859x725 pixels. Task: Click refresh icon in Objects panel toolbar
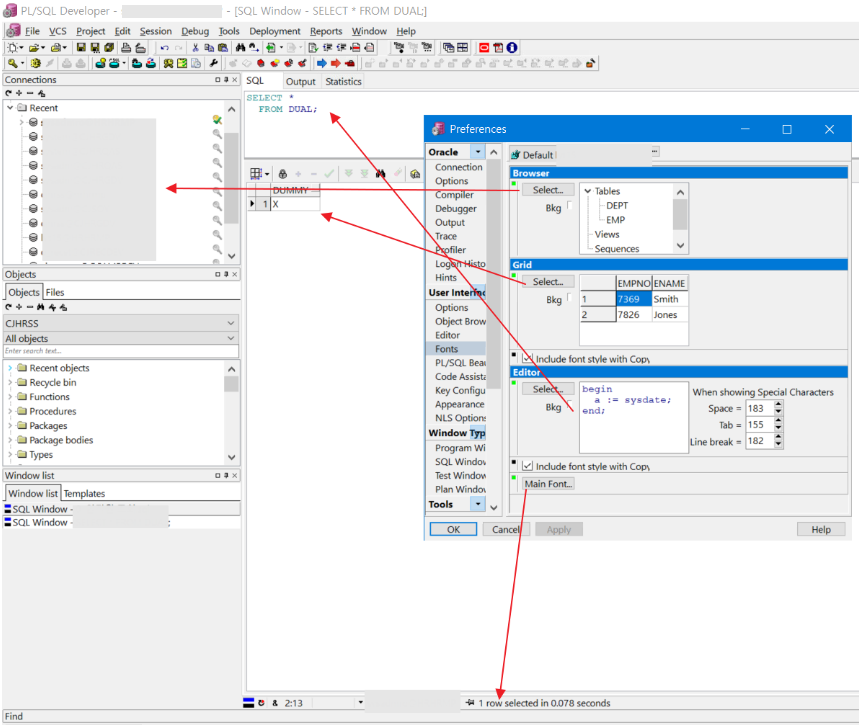tap(8, 307)
